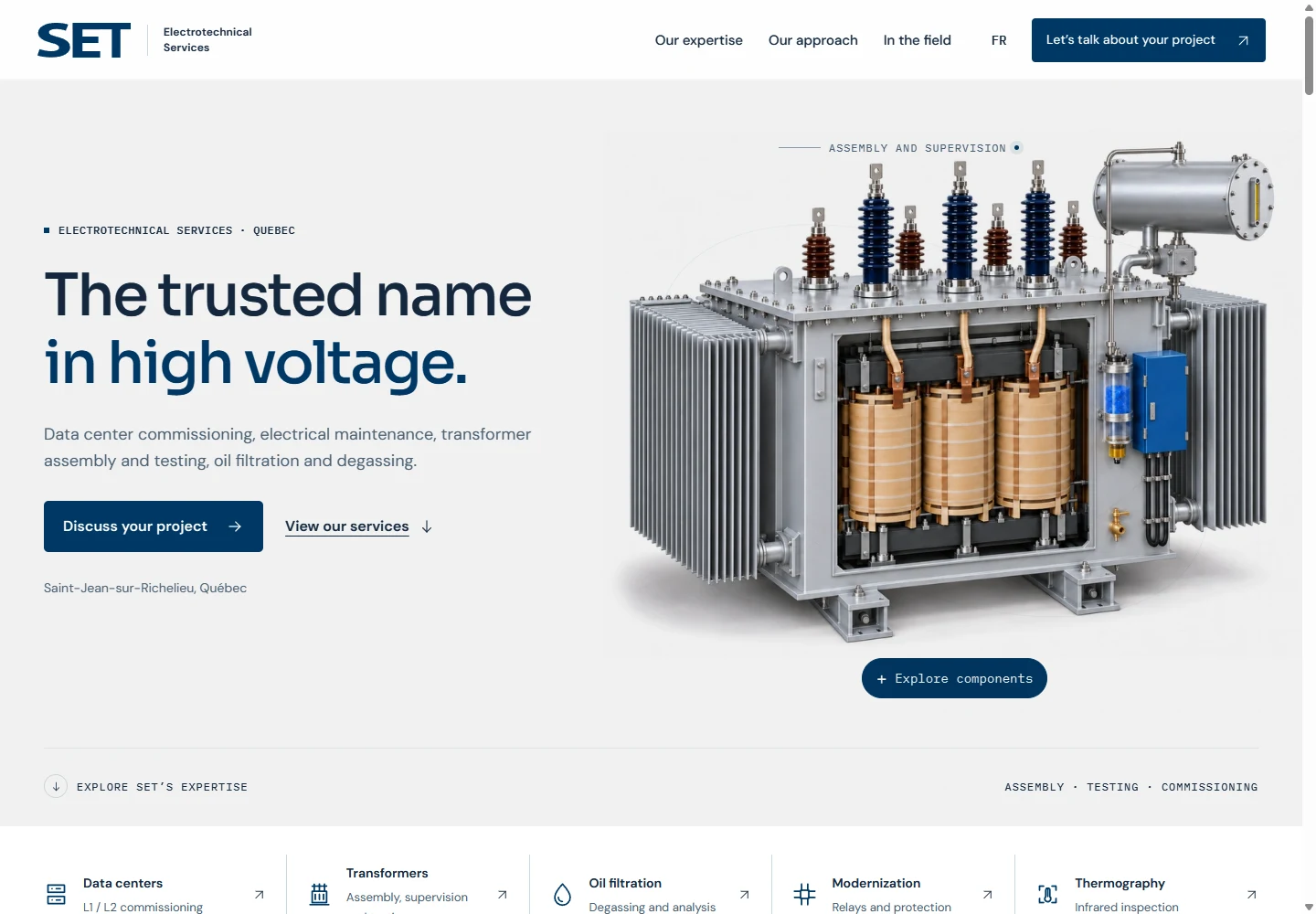The height and width of the screenshot is (914, 1316).
Task: Click the SET logo
Action: 84,40
